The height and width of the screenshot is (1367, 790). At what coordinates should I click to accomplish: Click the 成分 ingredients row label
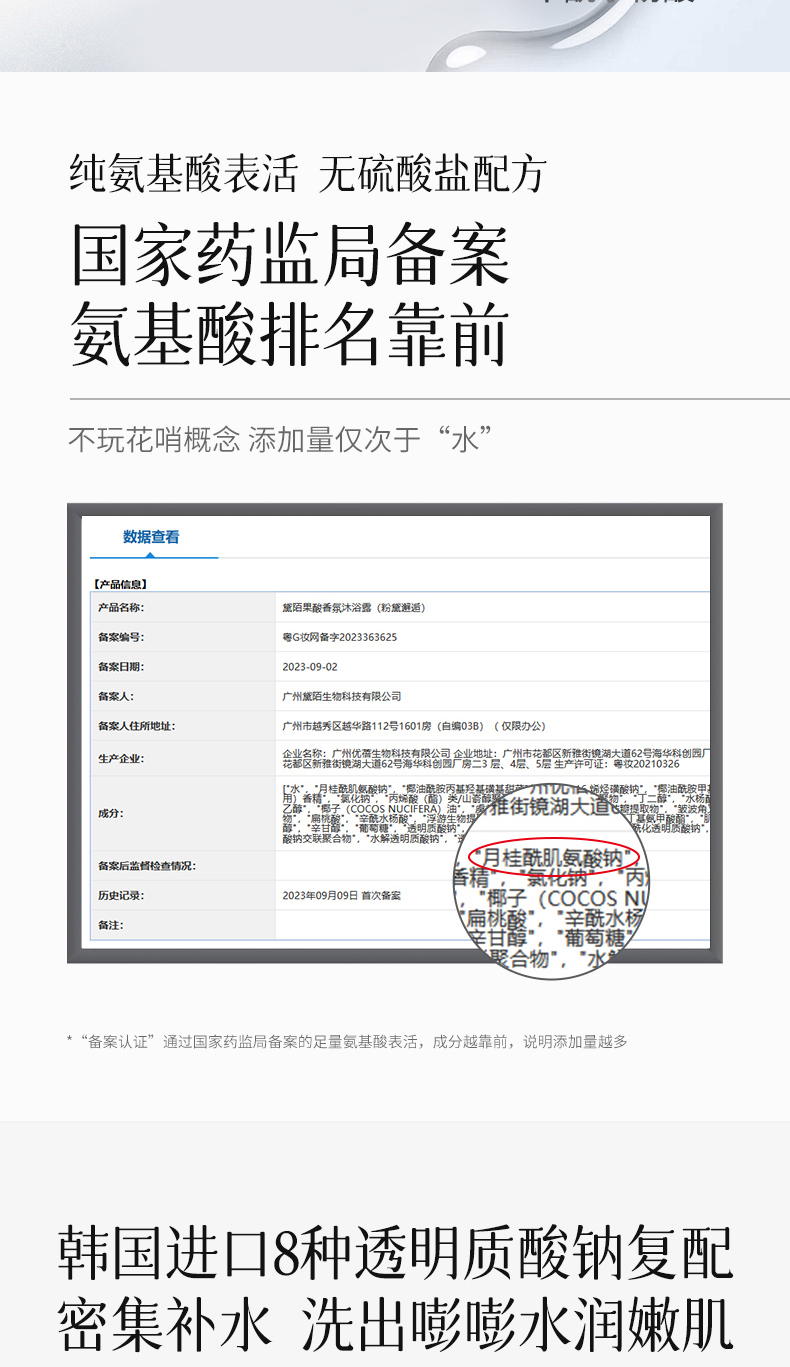[110, 813]
